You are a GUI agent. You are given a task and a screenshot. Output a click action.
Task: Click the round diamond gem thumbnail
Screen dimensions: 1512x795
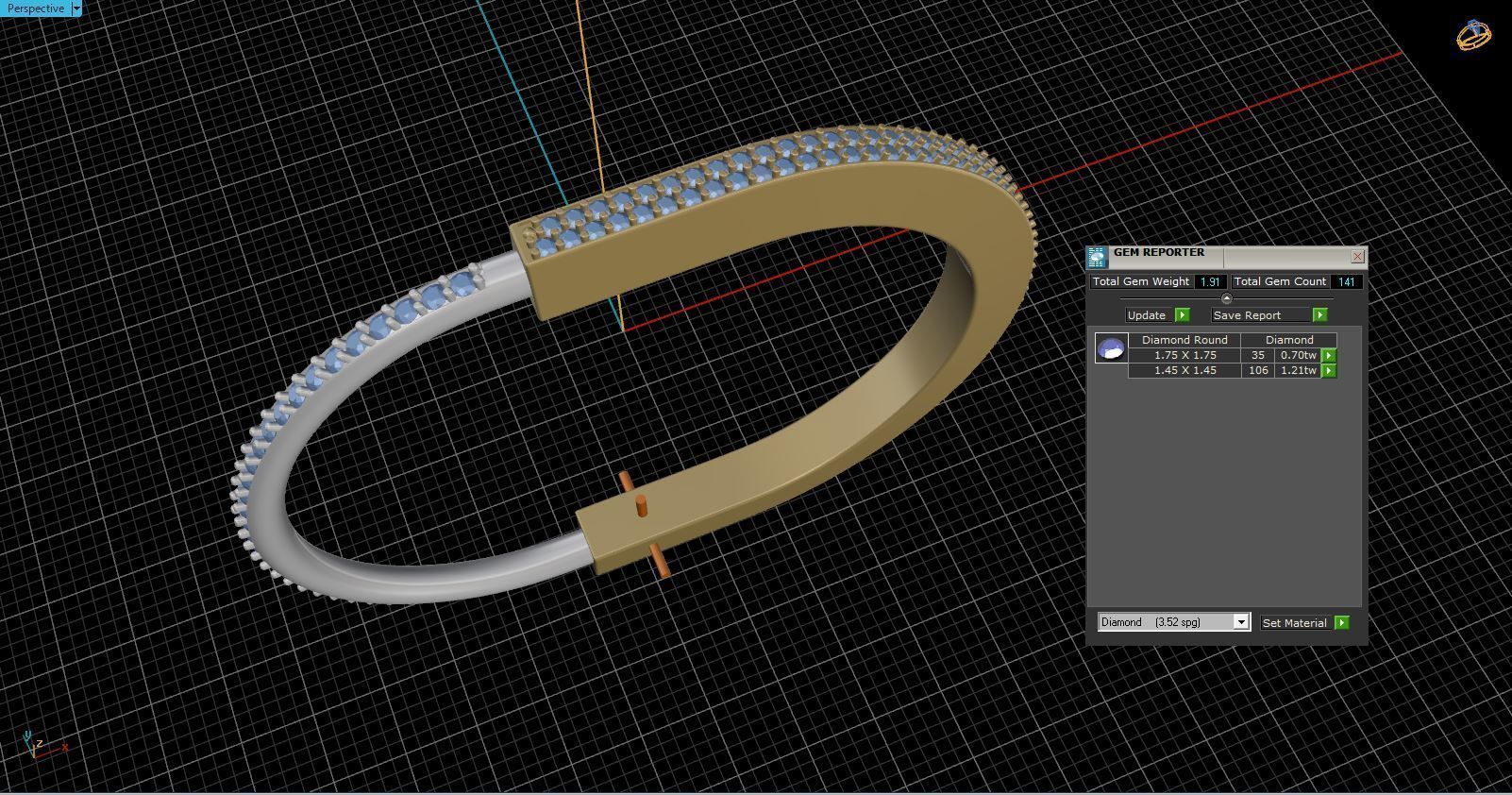click(1111, 347)
